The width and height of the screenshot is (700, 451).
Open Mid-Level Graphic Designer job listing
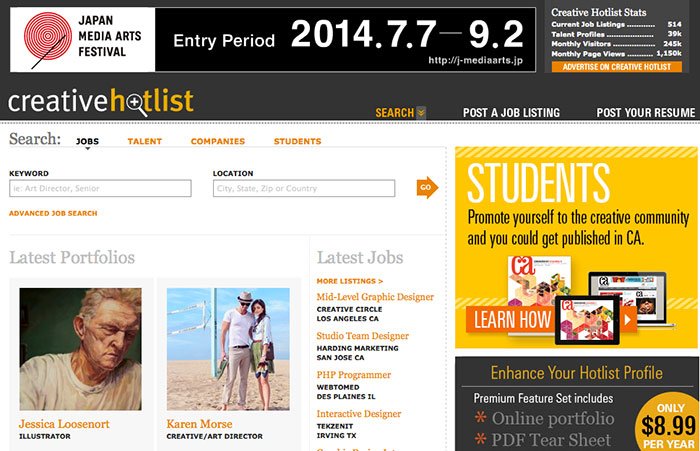click(375, 297)
